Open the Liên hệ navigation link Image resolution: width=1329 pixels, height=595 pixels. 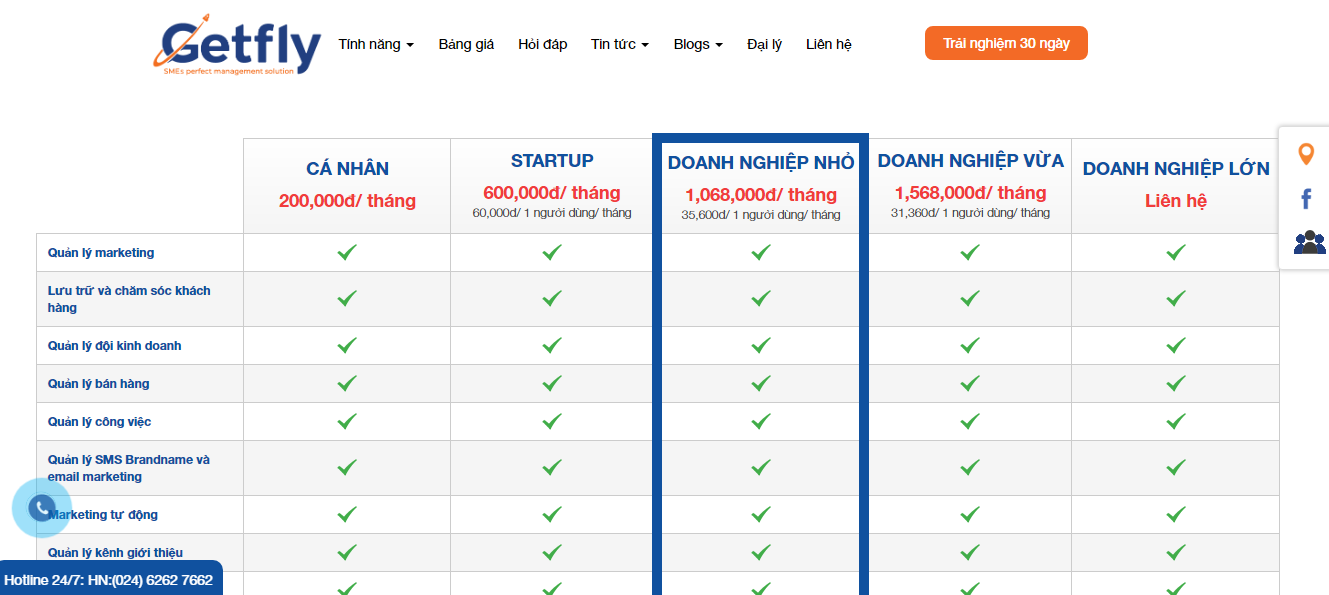tap(829, 44)
